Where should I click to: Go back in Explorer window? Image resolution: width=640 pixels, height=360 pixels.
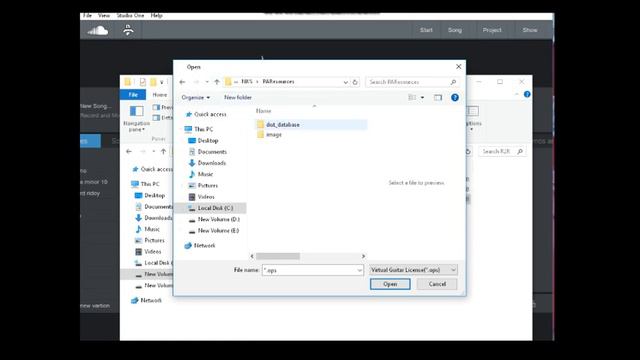click(129, 151)
